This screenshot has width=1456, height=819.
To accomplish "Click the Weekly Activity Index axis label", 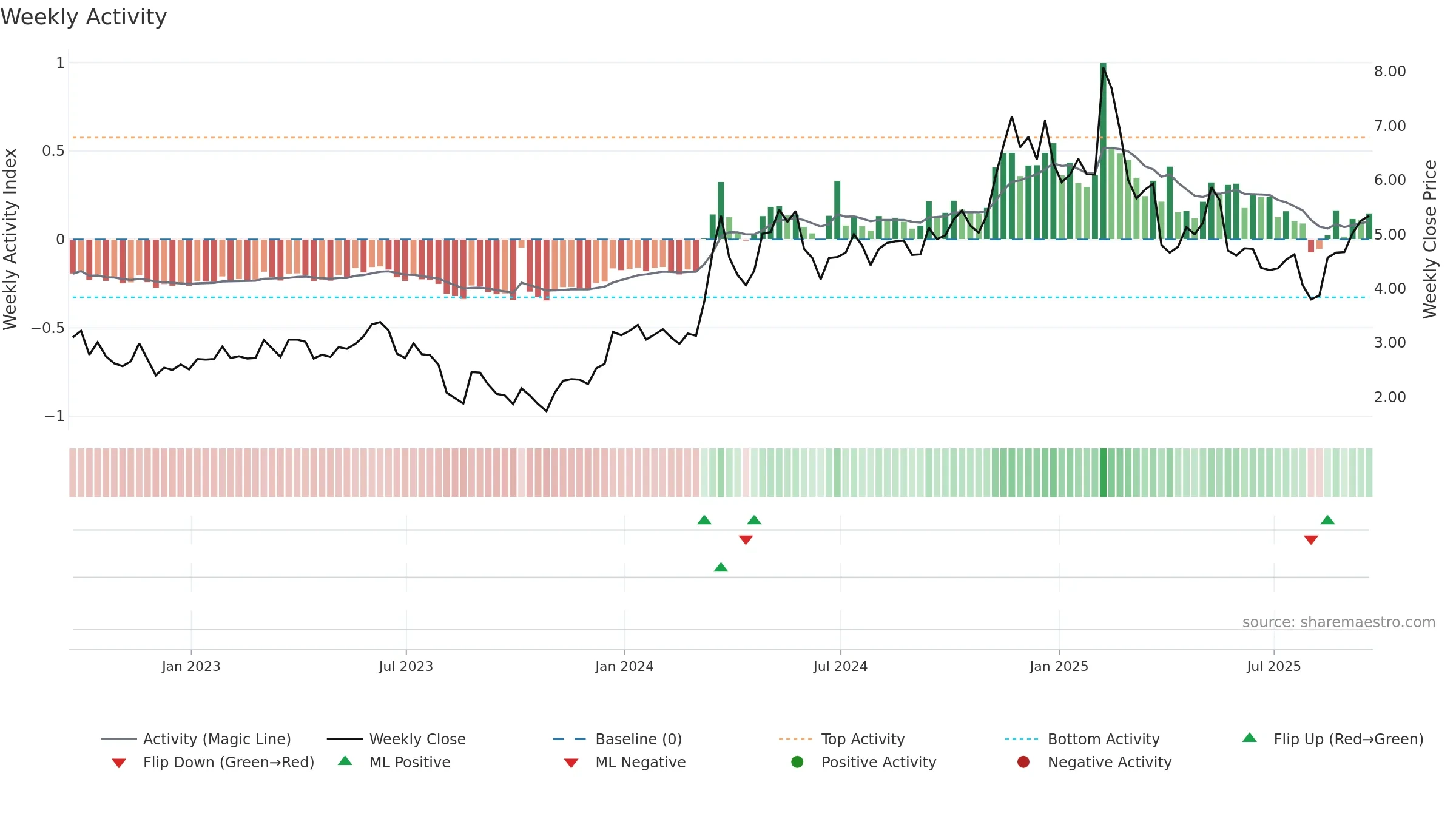I will point(10,239).
